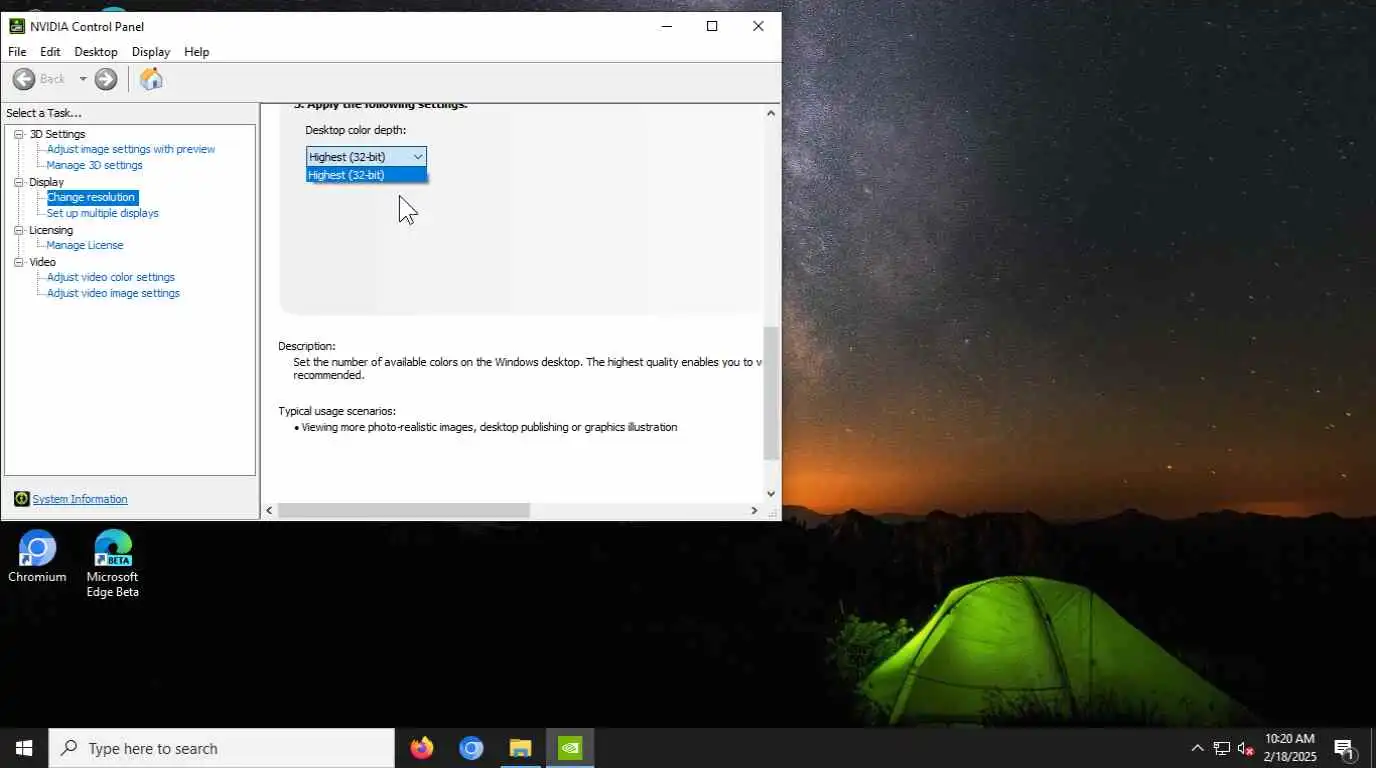Open the Display menu
Viewport: 1376px width, 768px height.
pos(151,52)
